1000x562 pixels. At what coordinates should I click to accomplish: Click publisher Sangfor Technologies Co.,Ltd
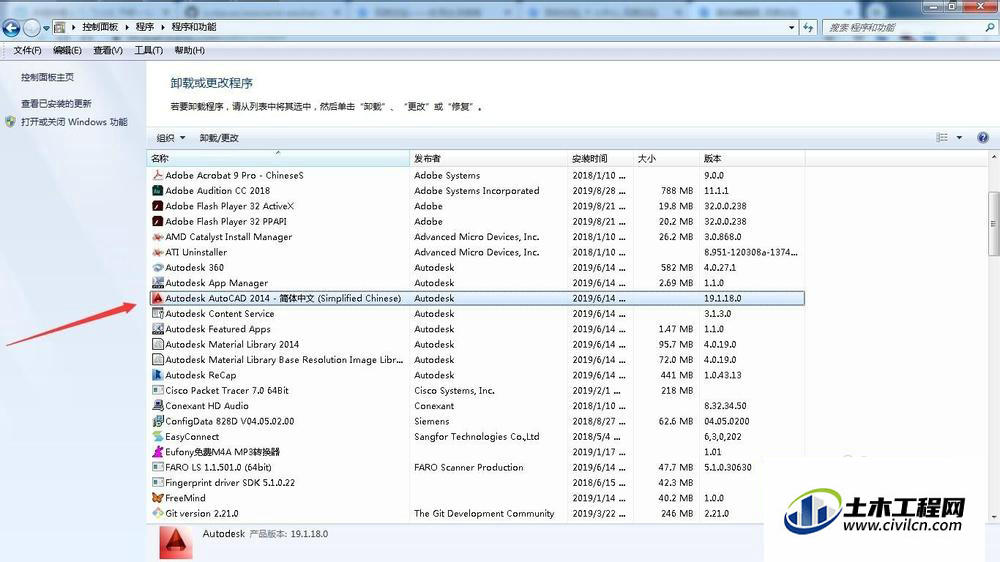pyautogui.click(x=476, y=436)
